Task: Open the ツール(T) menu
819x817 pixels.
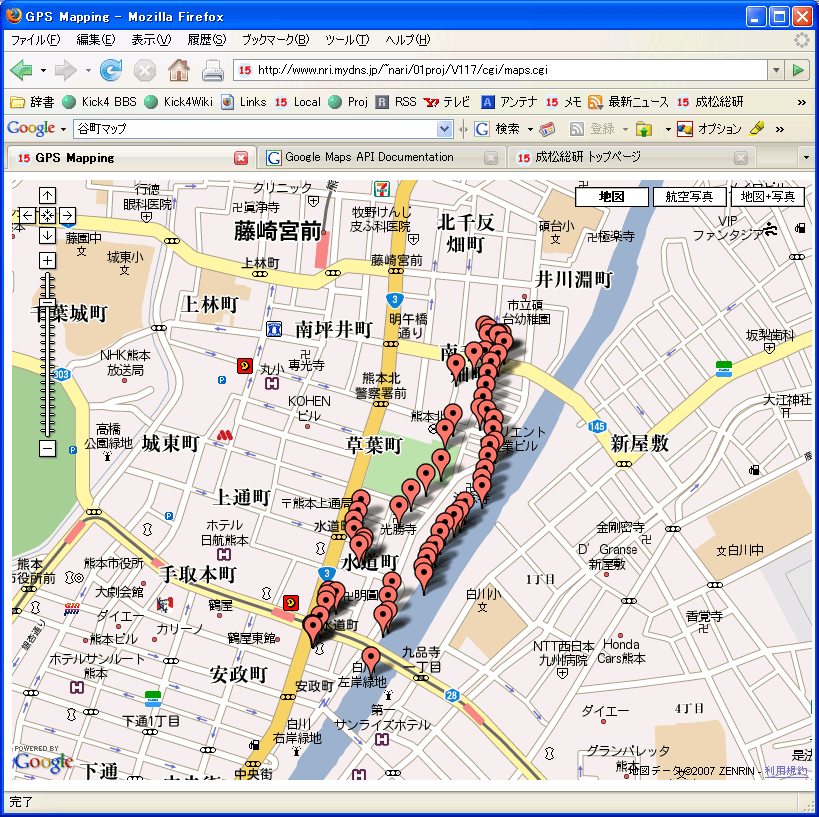Action: 347,40
